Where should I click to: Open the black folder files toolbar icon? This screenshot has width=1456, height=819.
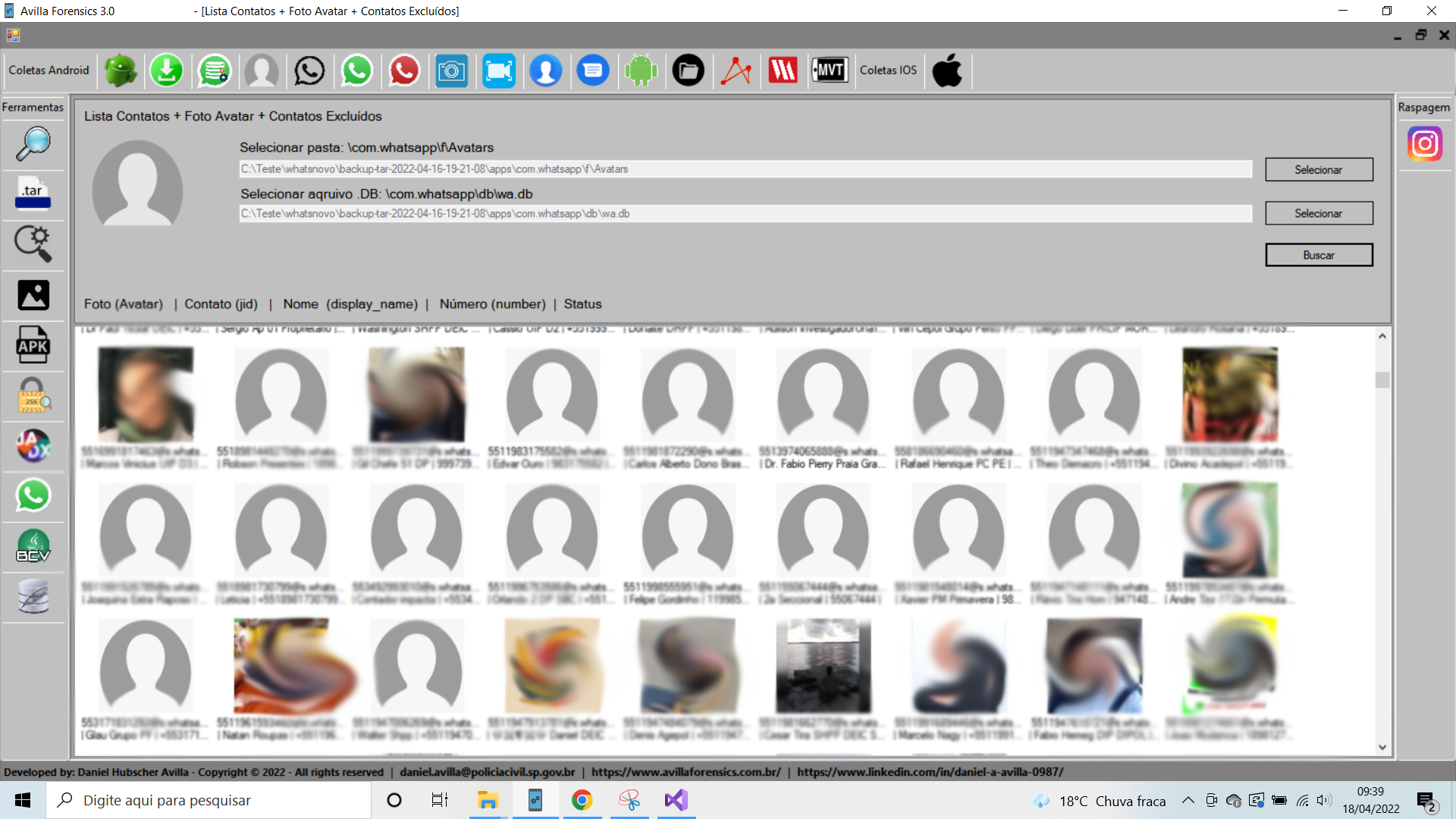tap(689, 71)
